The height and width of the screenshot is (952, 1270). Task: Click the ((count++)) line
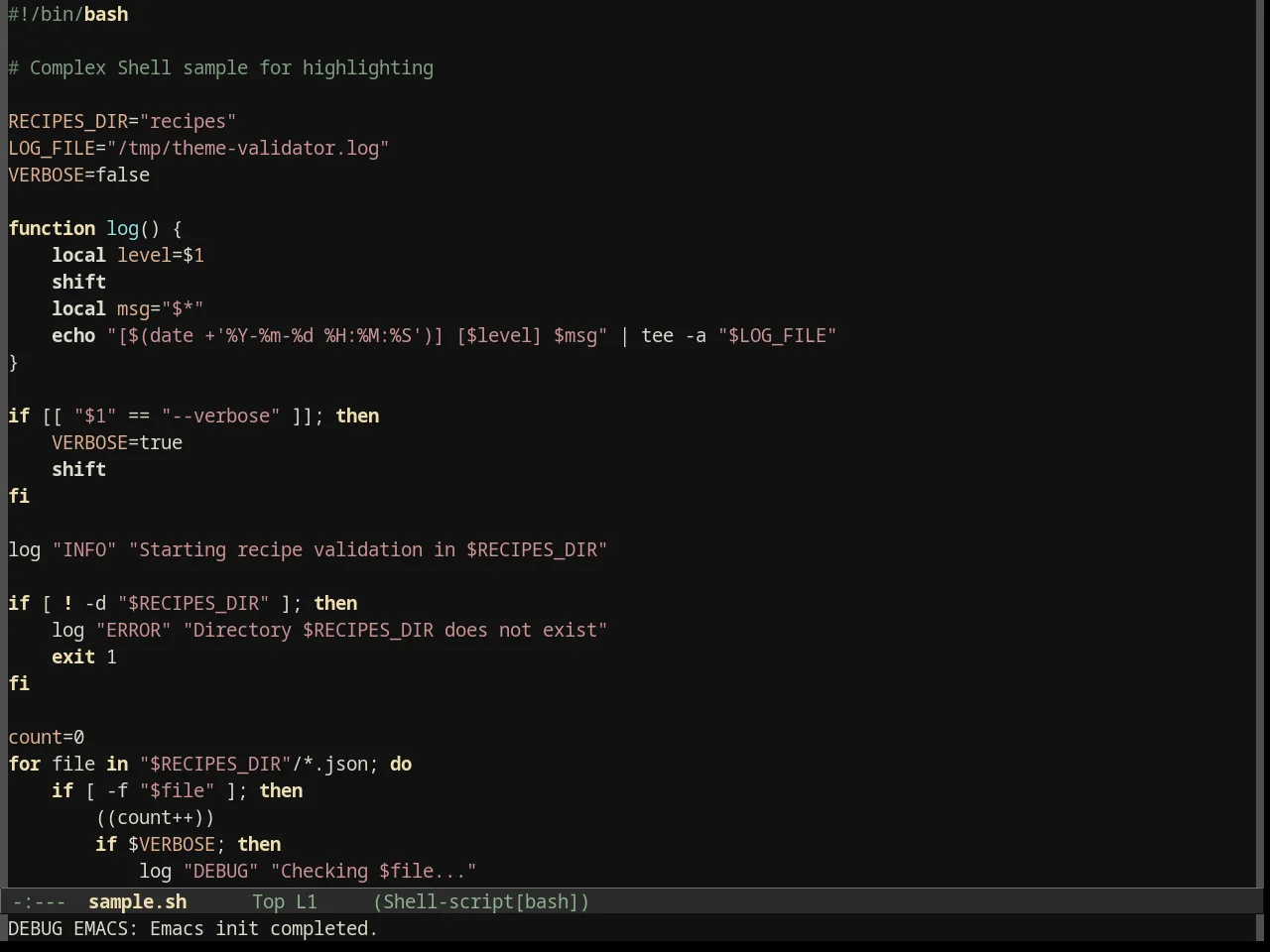pos(156,817)
